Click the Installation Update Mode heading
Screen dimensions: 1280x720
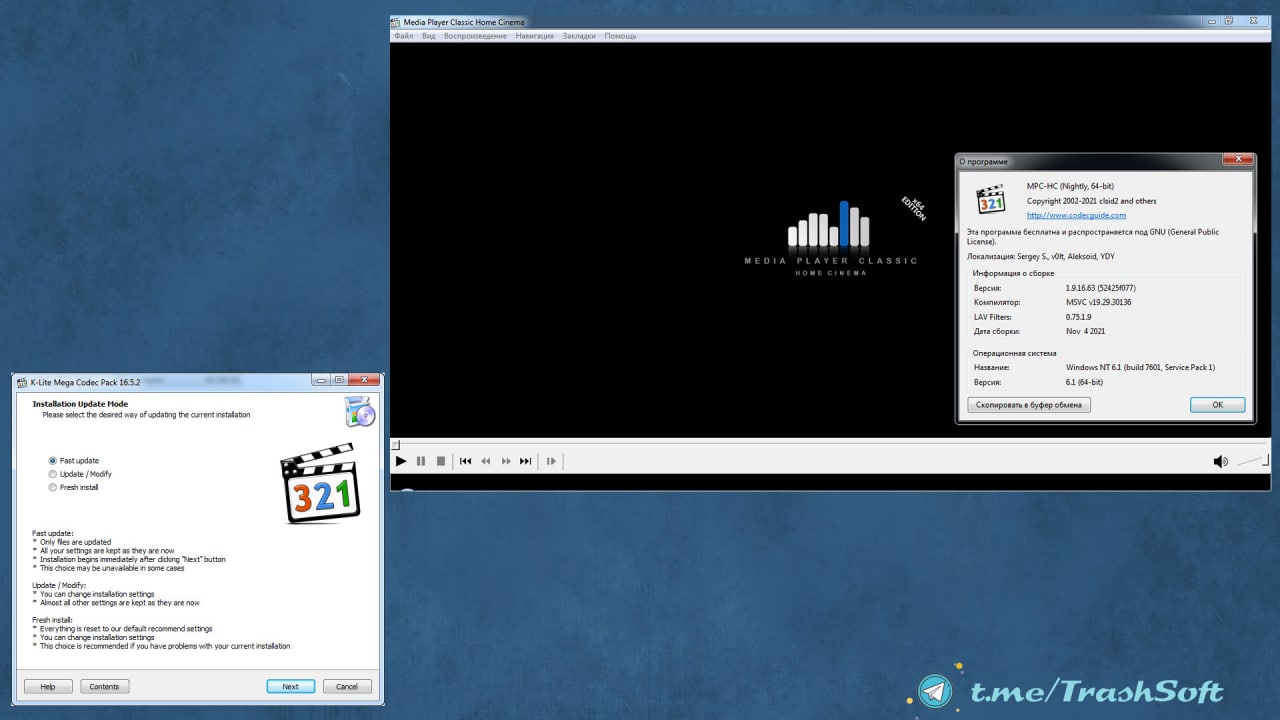[x=80, y=404]
